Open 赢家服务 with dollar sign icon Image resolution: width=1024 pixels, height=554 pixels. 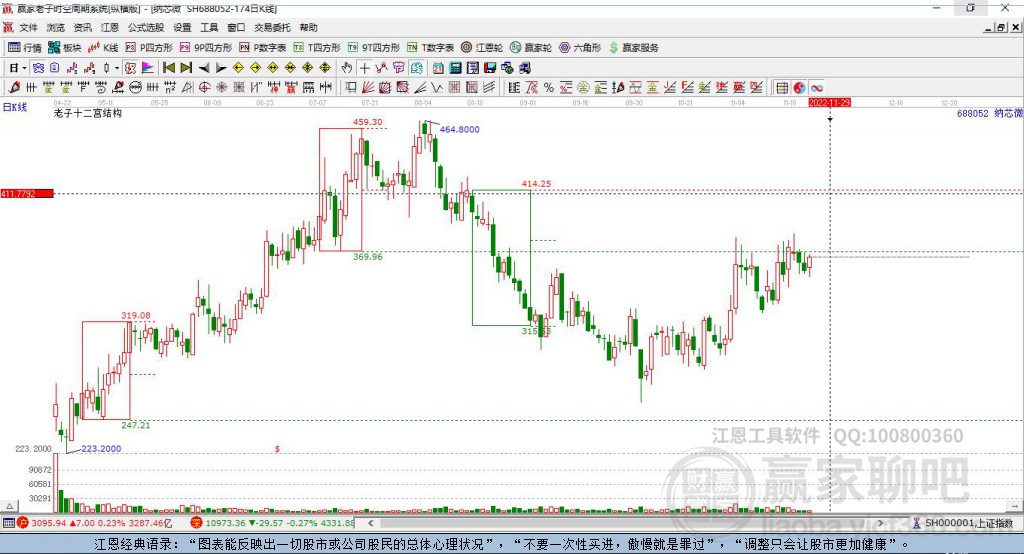633,48
